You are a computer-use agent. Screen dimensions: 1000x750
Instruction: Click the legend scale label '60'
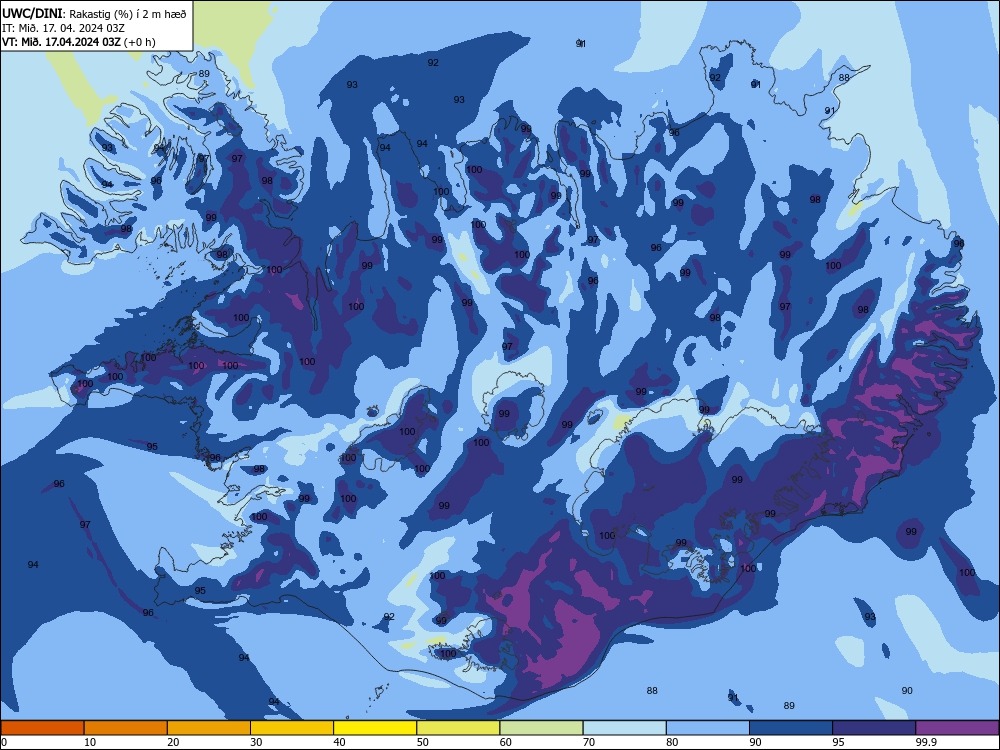click(506, 742)
